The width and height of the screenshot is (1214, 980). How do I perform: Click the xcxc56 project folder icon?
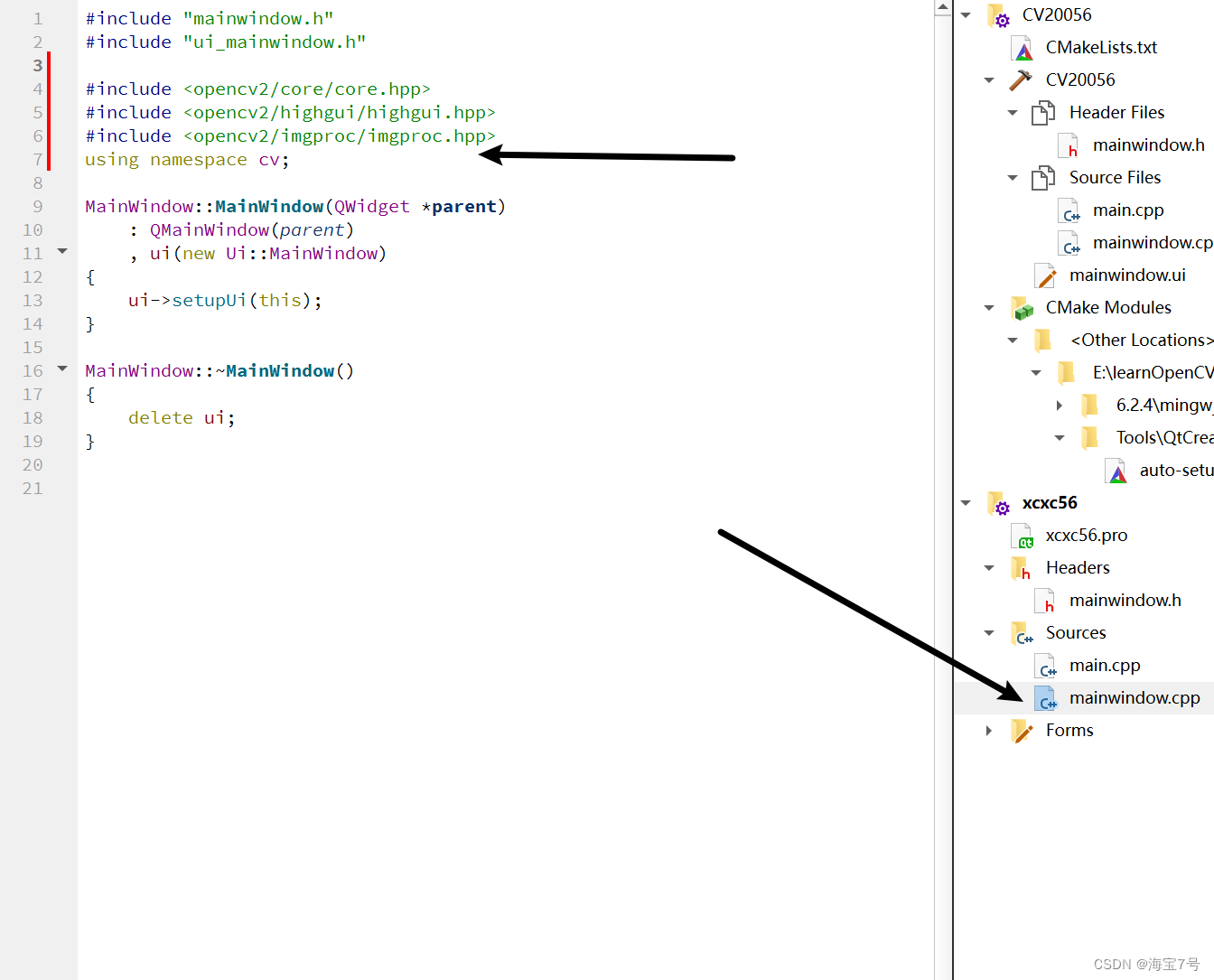999,503
